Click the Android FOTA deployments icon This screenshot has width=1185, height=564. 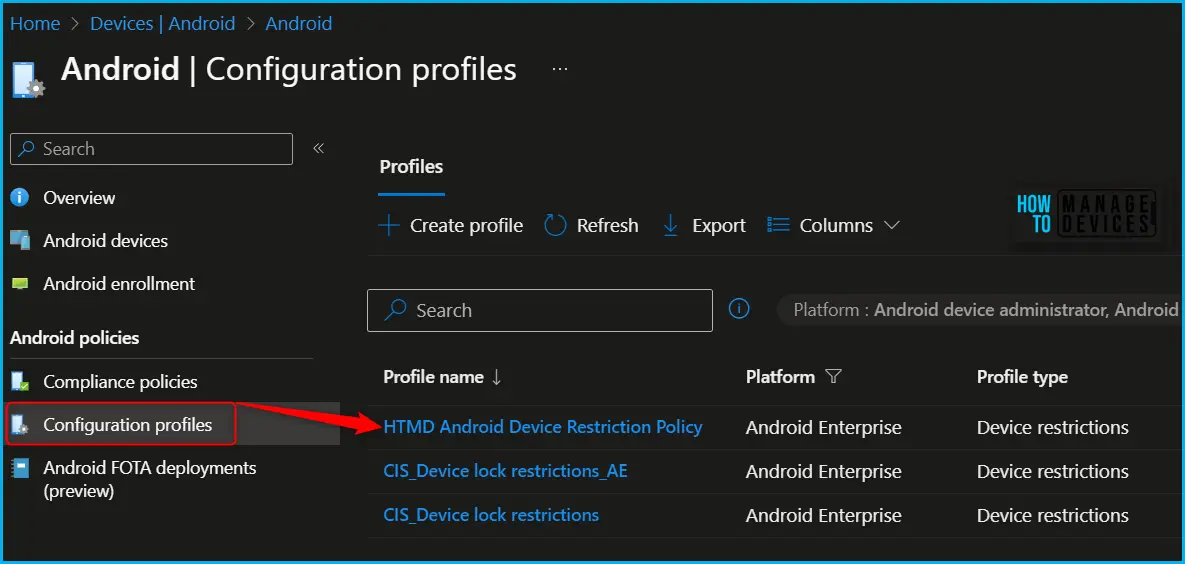tap(20, 468)
